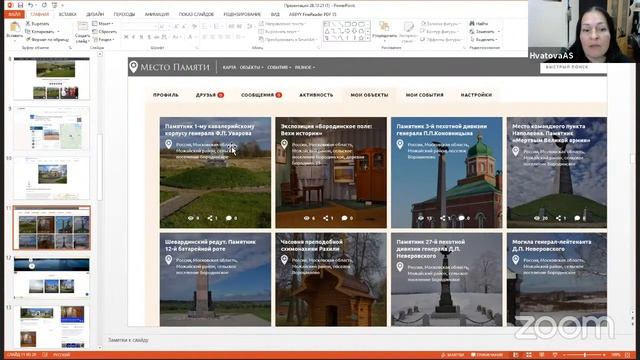Screen dimensions: 640x360
Task: Click the vertical scrollbar of the slide panel
Action: pyautogui.click(x=100, y=167)
